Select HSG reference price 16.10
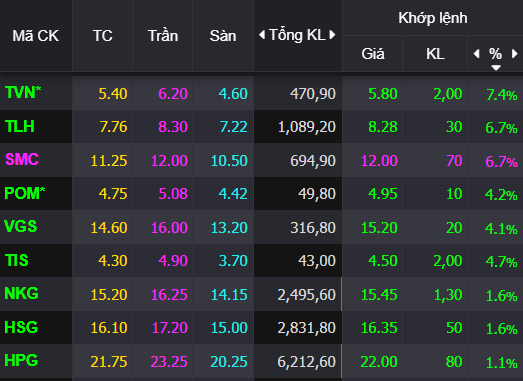 109,328
